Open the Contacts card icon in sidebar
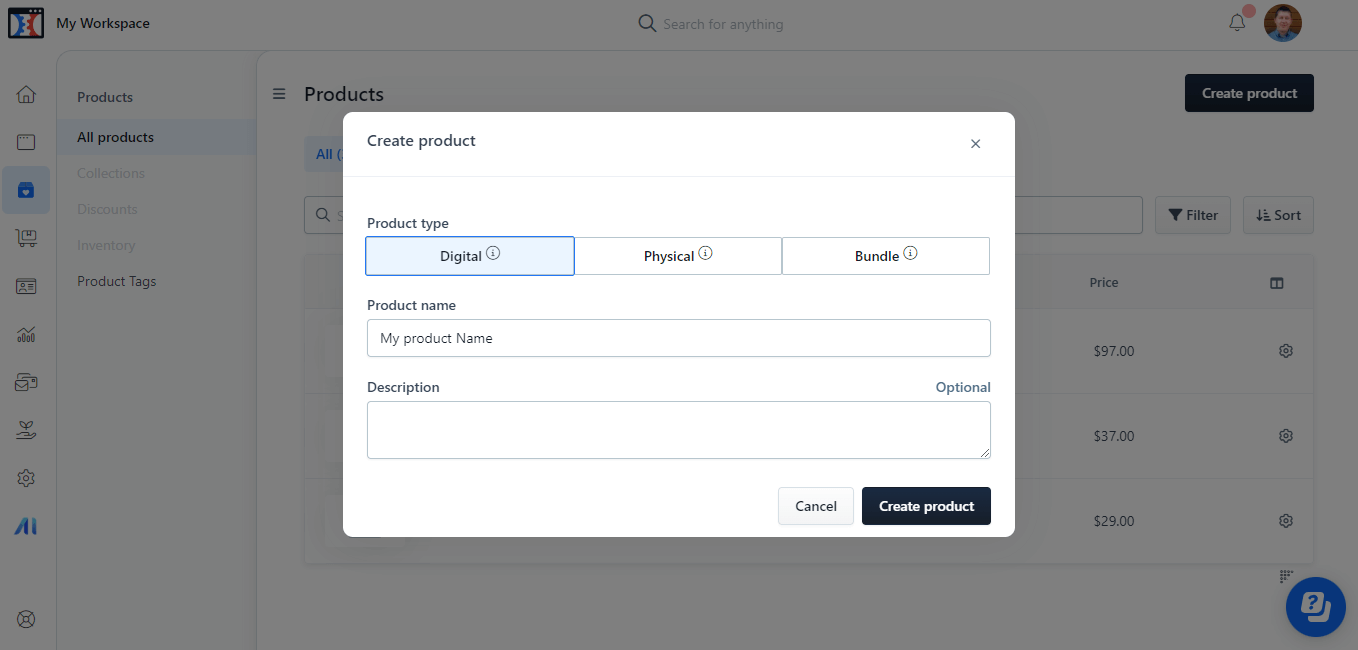 (26, 285)
